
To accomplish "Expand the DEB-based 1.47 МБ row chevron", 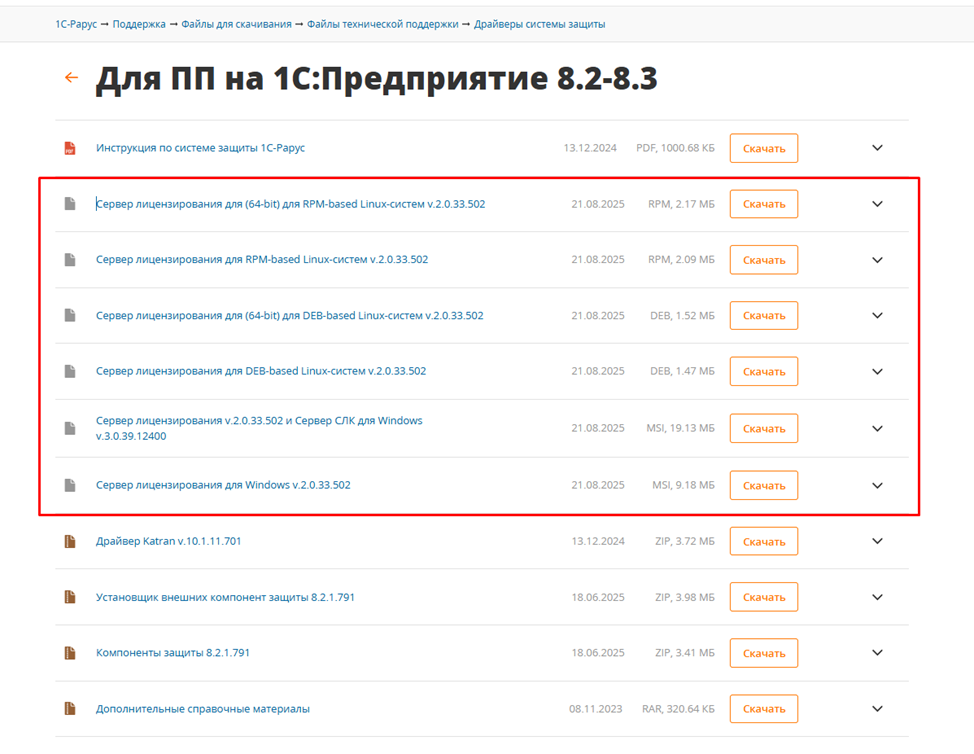I will [877, 371].
